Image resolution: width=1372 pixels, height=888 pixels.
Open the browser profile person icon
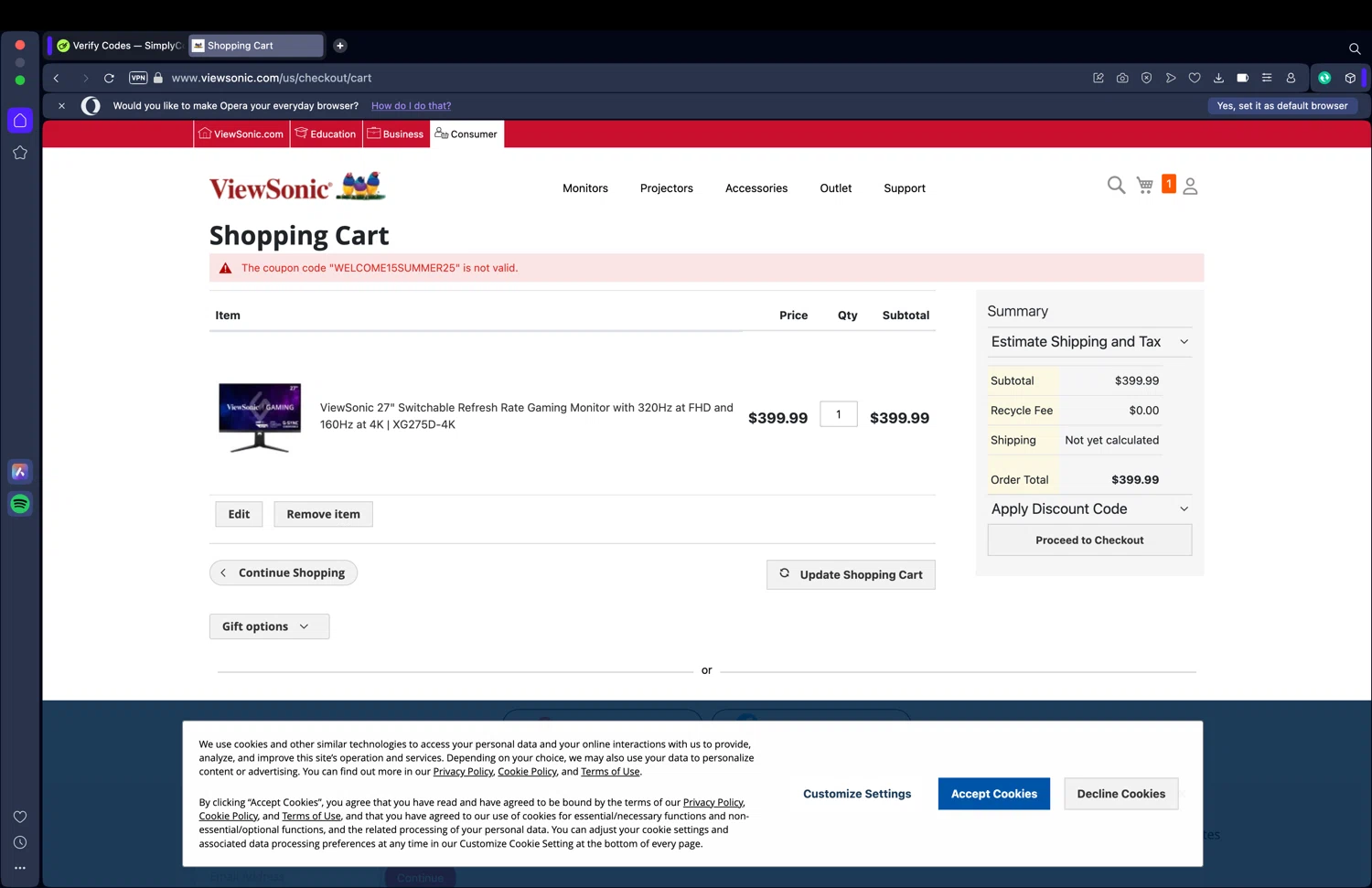coord(1291,78)
